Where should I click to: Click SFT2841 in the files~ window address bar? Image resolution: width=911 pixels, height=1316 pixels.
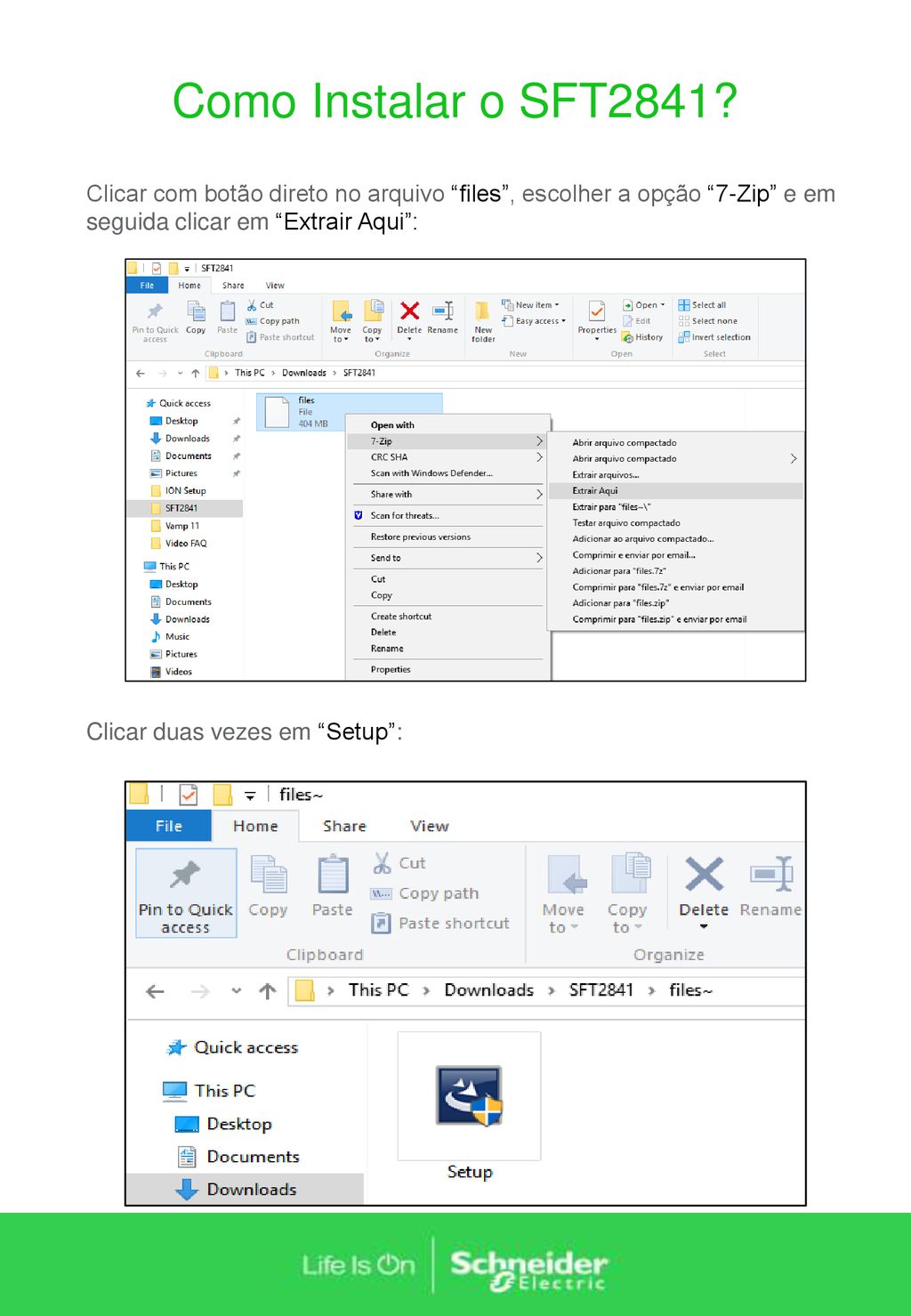tap(601, 990)
